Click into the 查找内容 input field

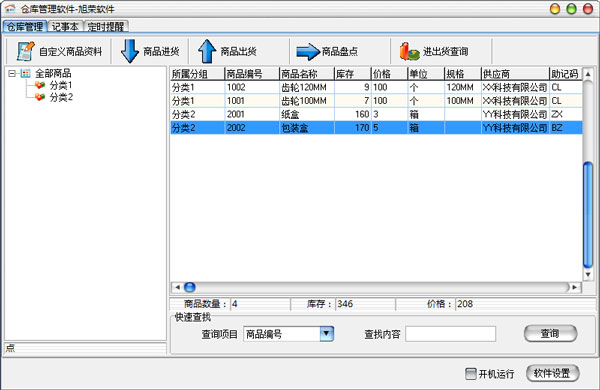click(450, 334)
